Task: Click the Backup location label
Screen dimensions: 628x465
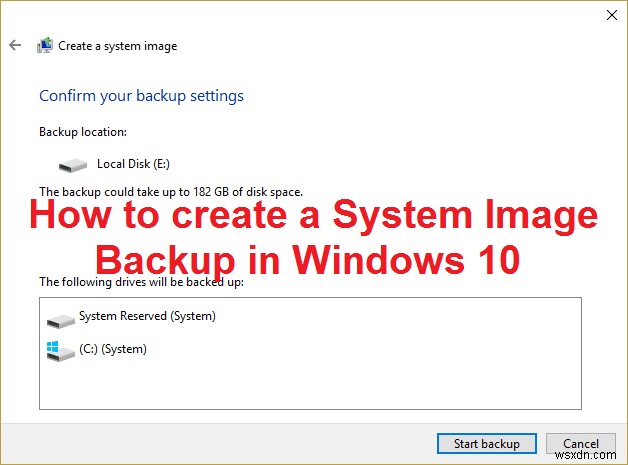Action: coord(81,131)
